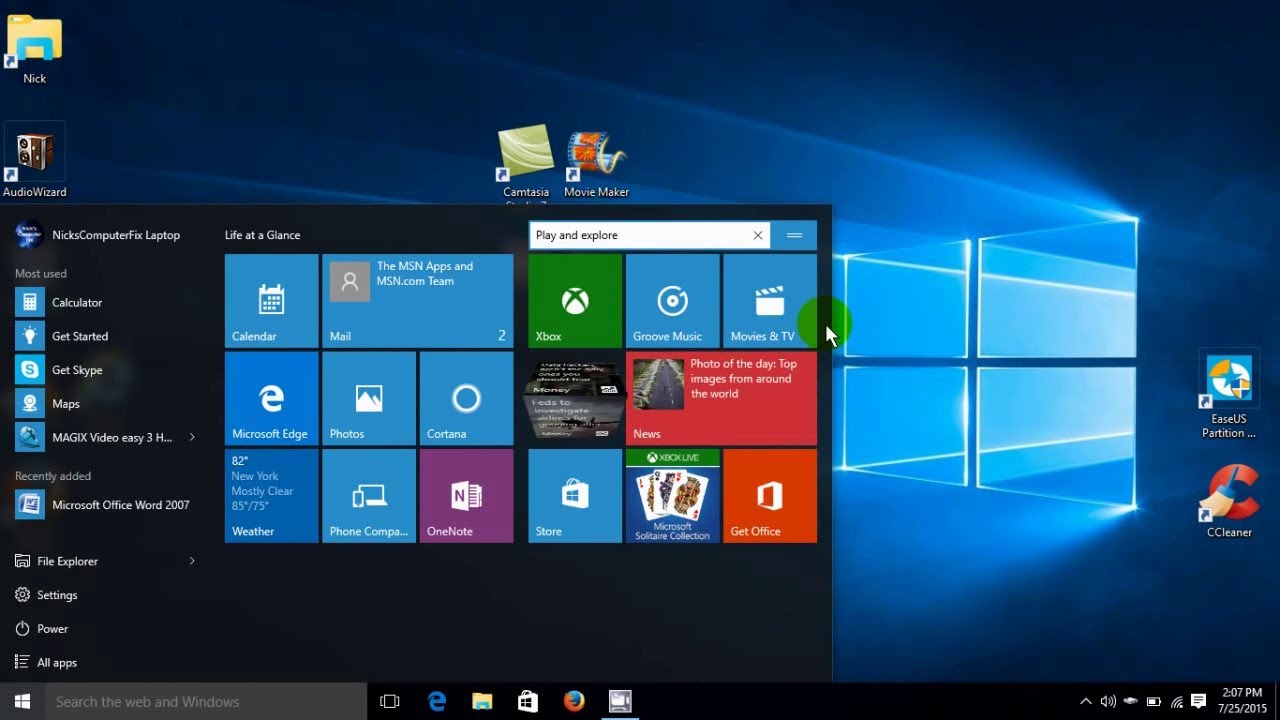Image resolution: width=1280 pixels, height=720 pixels.
Task: Open Store from the taskbar
Action: pyautogui.click(x=528, y=701)
